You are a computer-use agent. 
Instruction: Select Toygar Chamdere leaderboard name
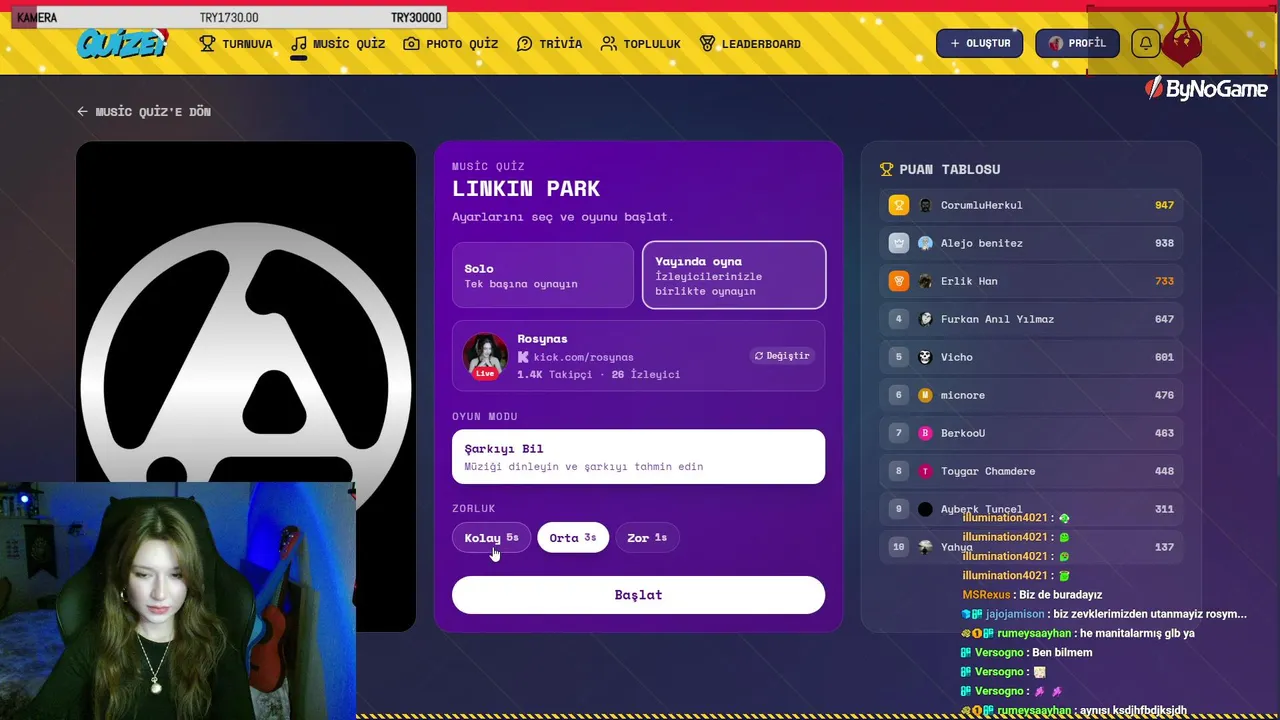[988, 471]
